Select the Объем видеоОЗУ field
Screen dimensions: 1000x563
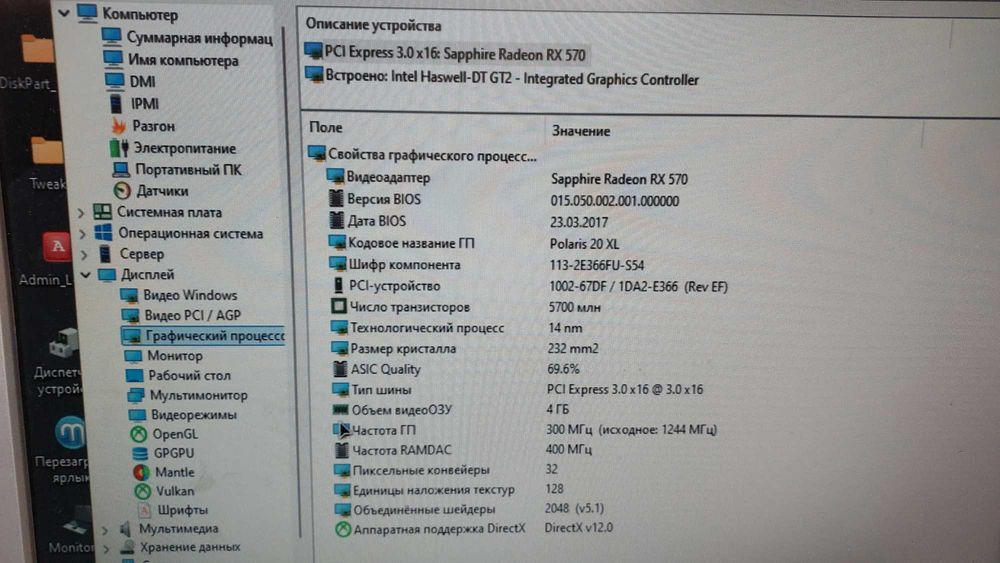click(402, 409)
